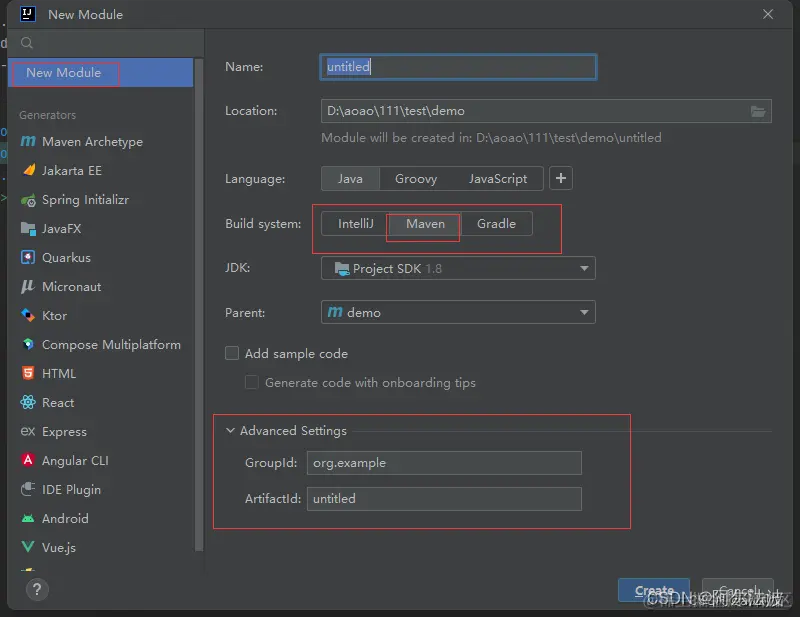This screenshot has height=617, width=800.
Task: Click the Ktor generator icon
Action: pyautogui.click(x=28, y=315)
